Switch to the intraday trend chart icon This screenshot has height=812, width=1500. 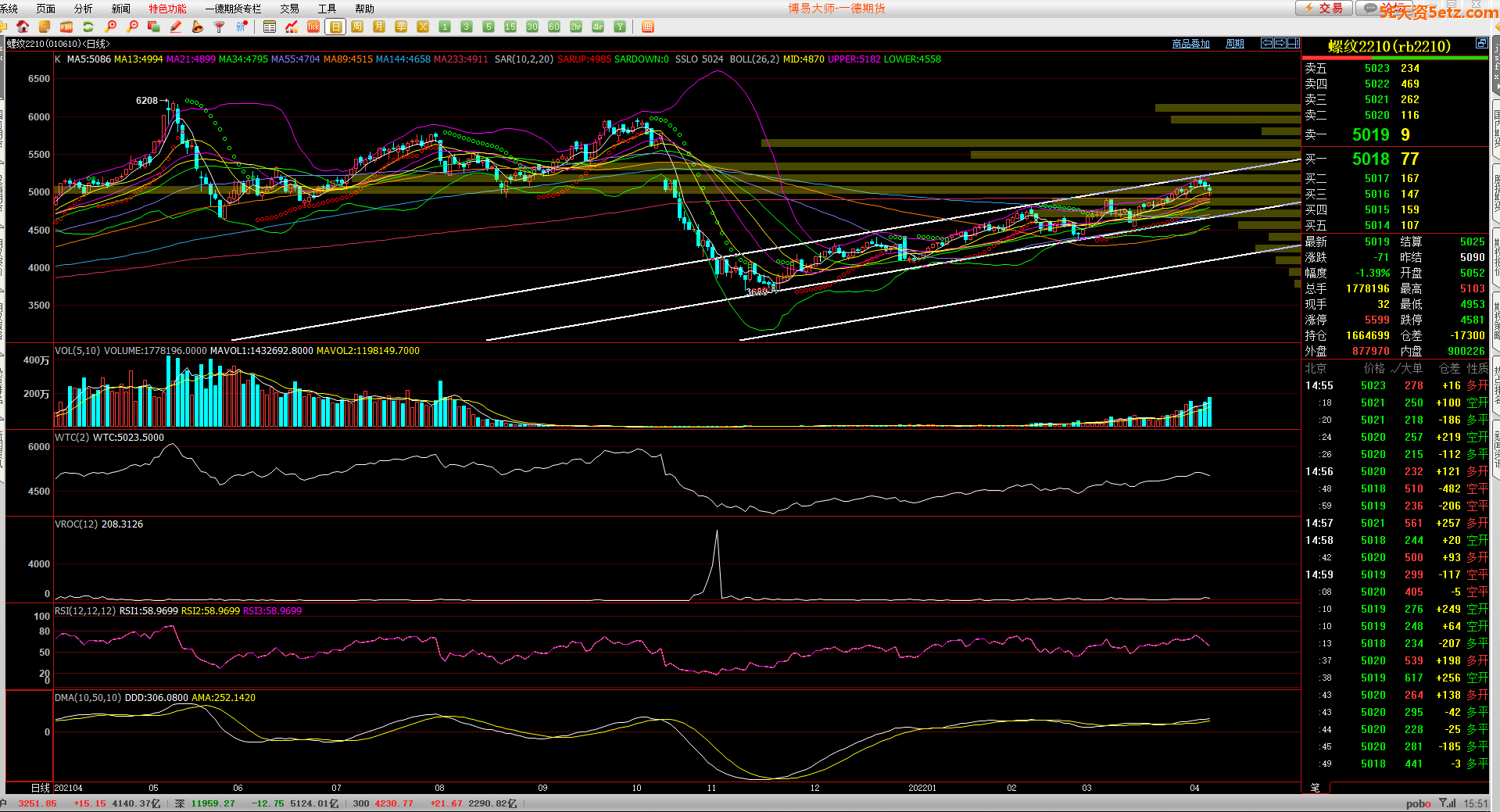tap(292, 27)
